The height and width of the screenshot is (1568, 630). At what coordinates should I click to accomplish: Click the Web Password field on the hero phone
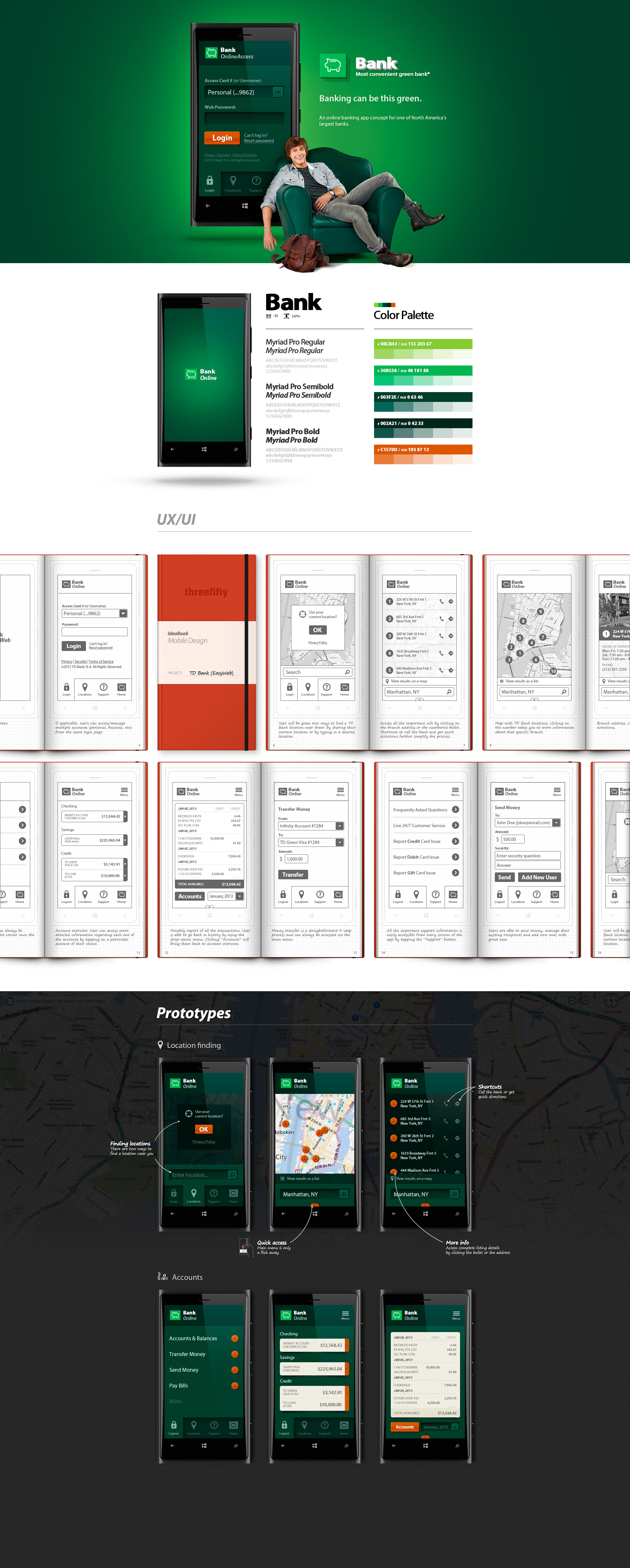[244, 118]
